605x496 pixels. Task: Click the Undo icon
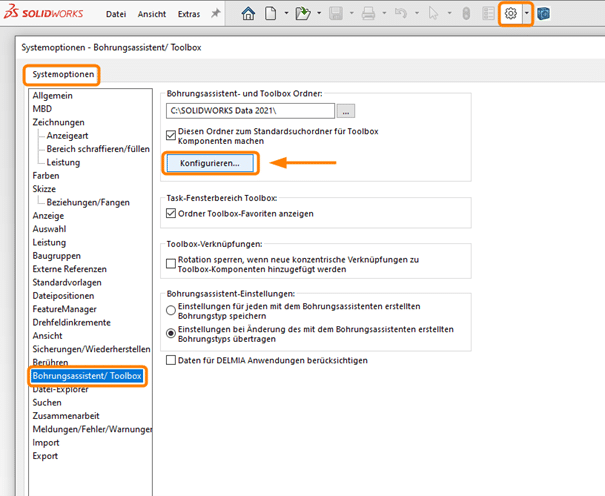(x=401, y=13)
